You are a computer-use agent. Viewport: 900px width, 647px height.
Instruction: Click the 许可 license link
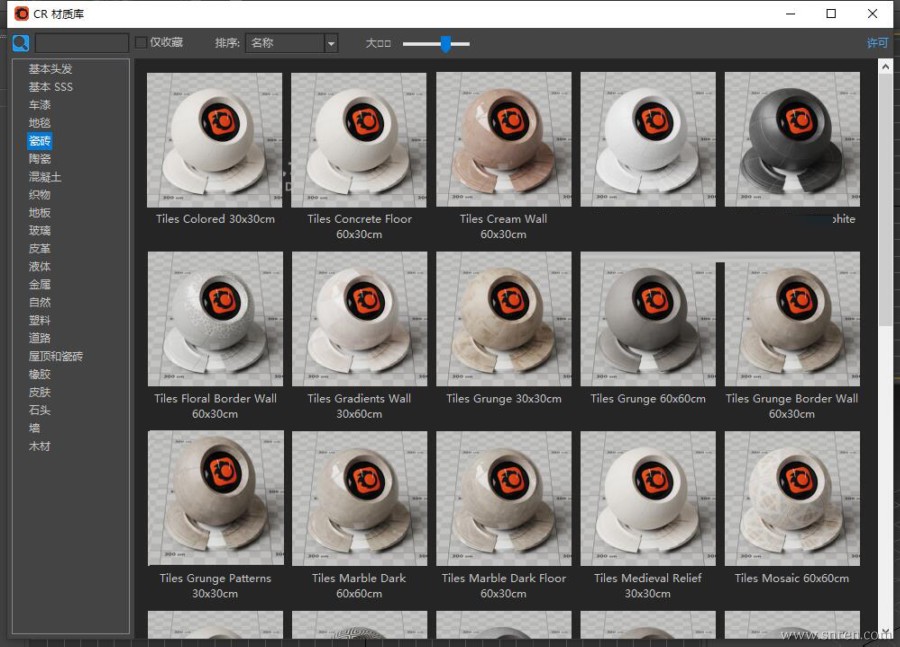pyautogui.click(x=877, y=43)
